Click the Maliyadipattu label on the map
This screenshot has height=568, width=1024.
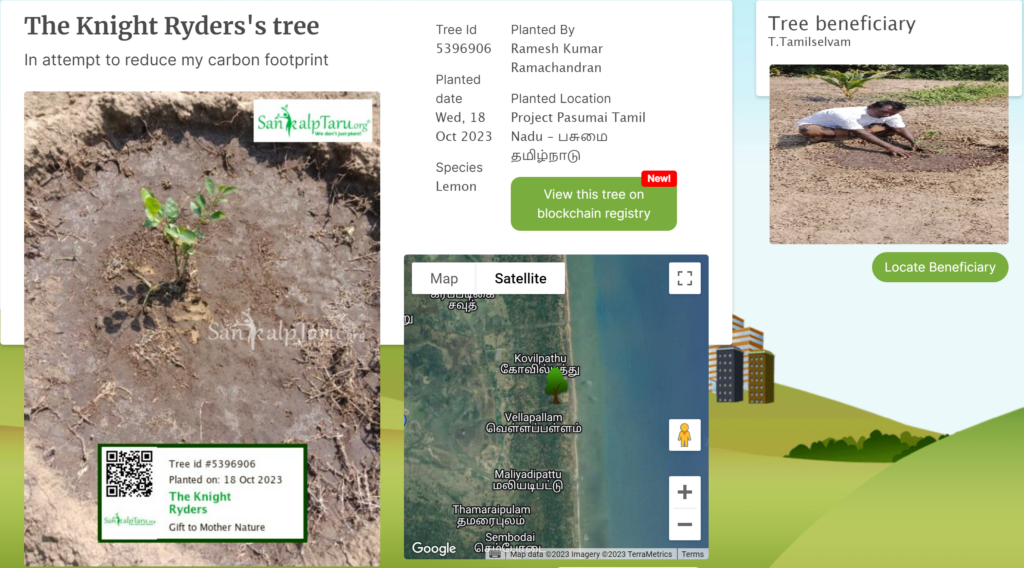pos(528,475)
